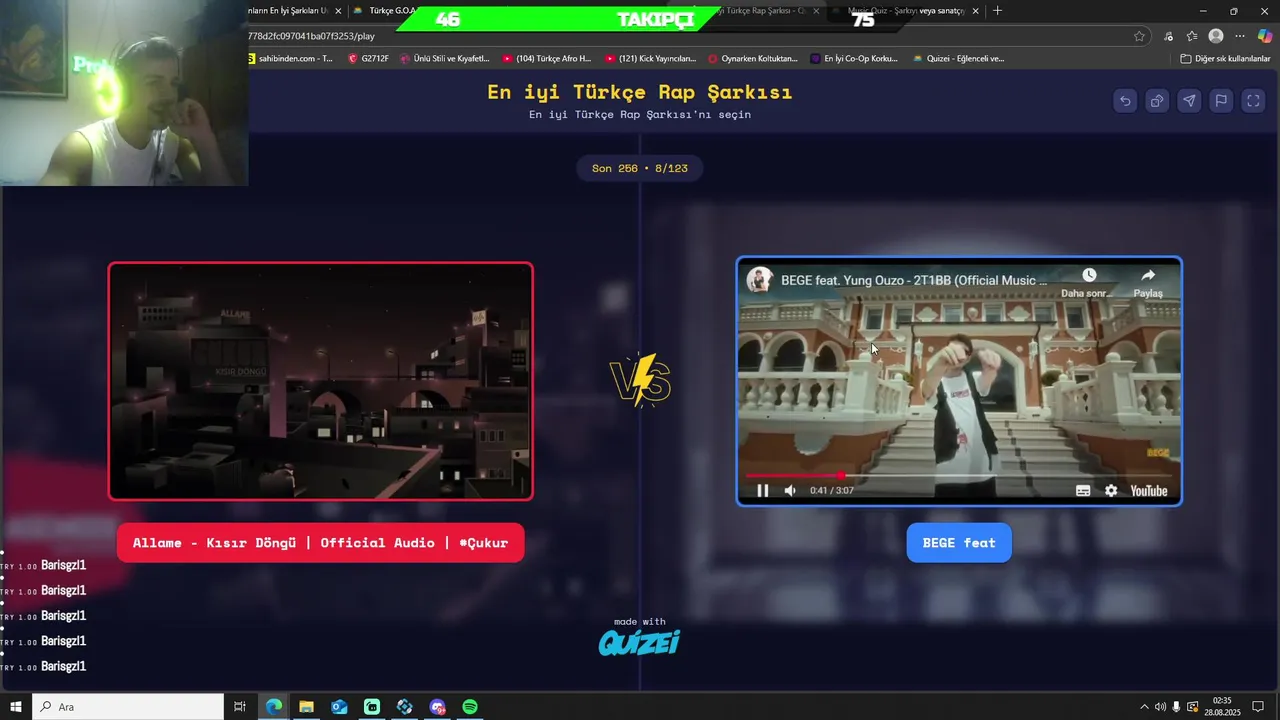Open system volume control in tray
The height and width of the screenshot is (720, 1280).
pyautogui.click(x=1160, y=707)
